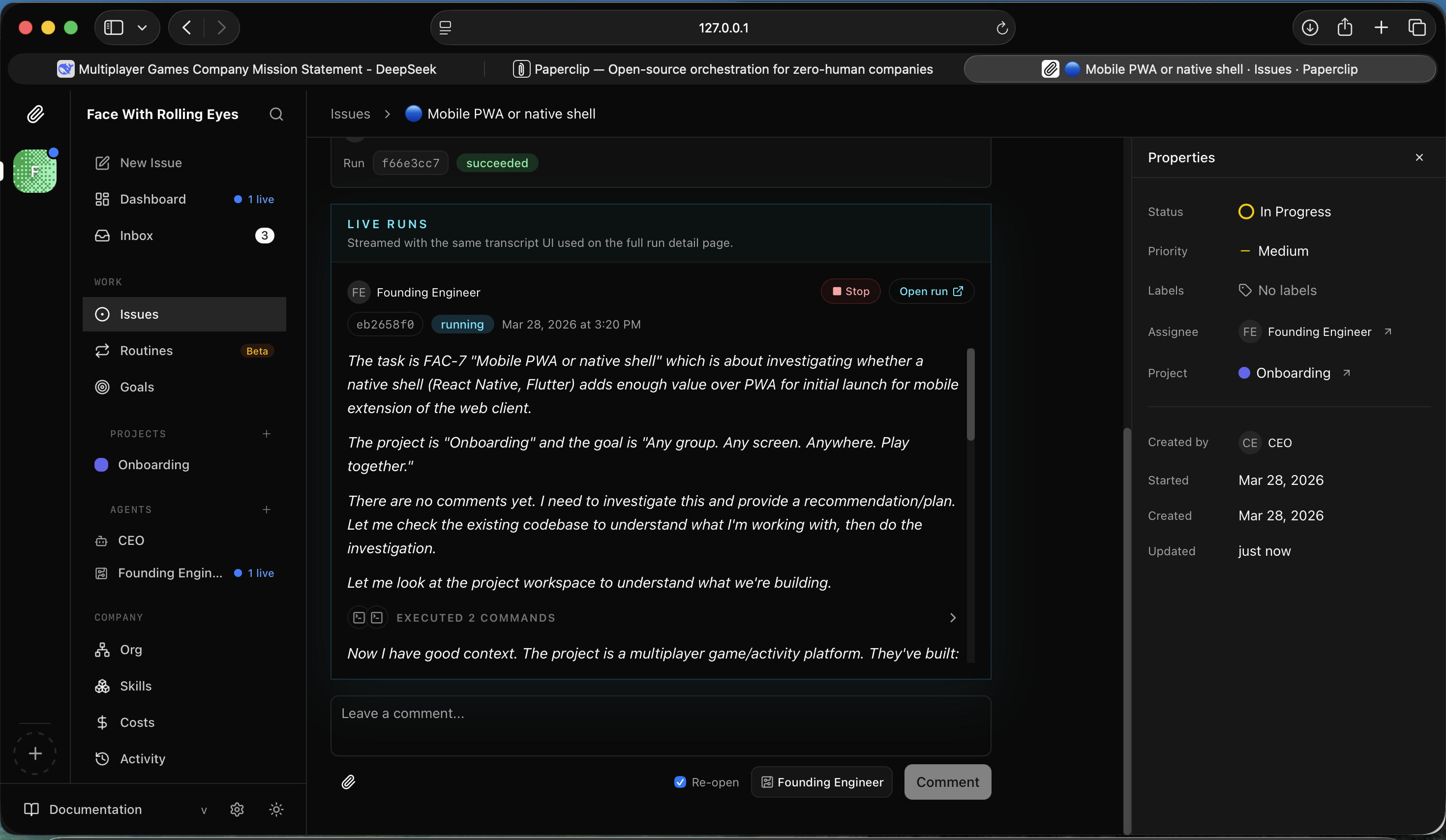
Task: Stop the running Founding Engineer run
Action: [850, 292]
